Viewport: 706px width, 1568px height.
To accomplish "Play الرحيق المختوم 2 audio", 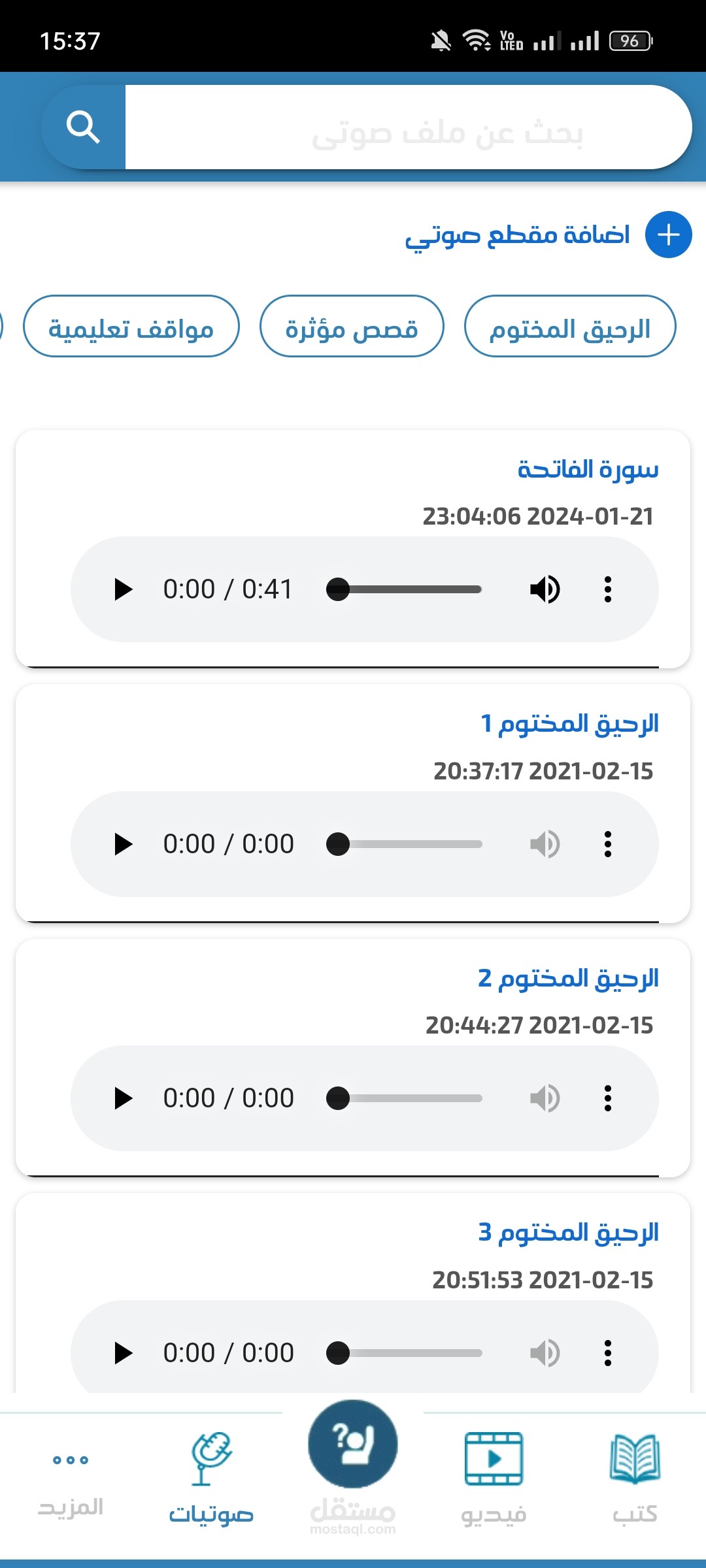I will click(x=123, y=1098).
